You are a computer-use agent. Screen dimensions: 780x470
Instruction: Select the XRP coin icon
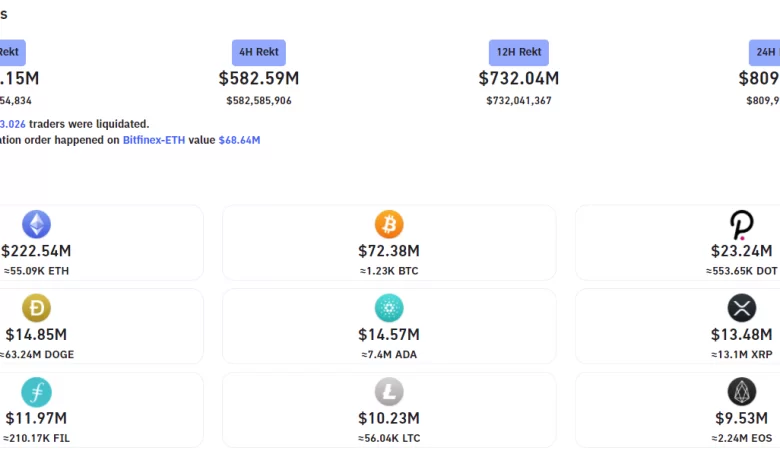(x=741, y=308)
